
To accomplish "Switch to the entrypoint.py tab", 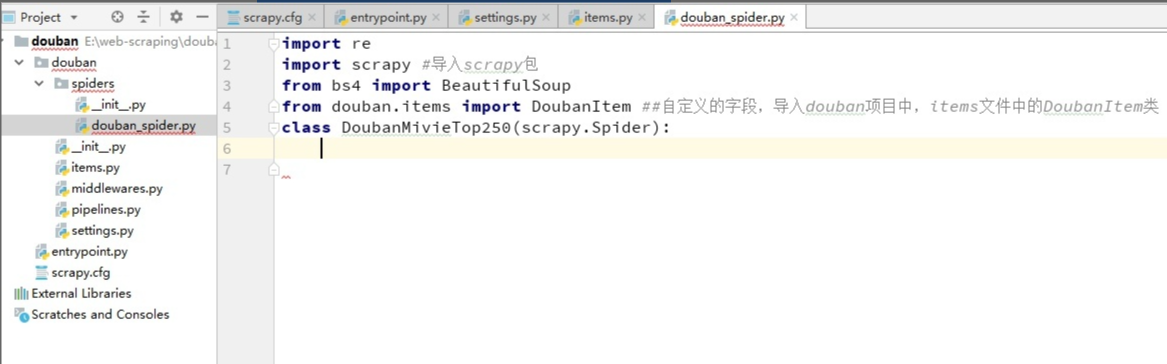I will tap(386, 16).
